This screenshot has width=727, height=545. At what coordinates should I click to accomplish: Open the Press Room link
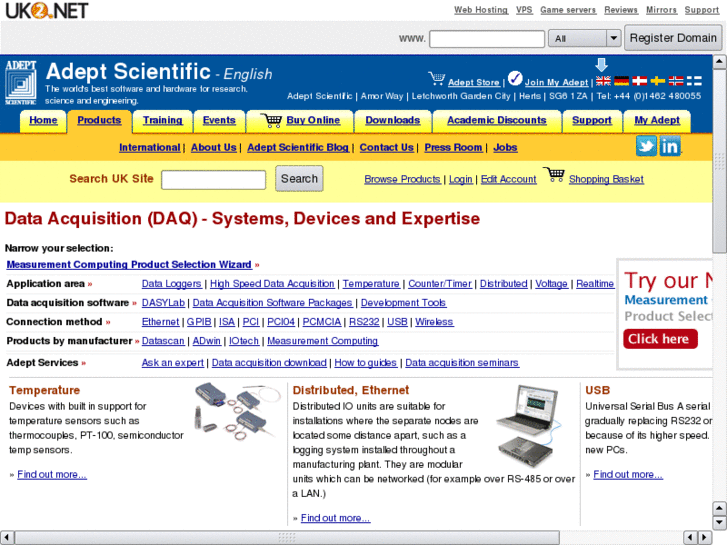(453, 147)
